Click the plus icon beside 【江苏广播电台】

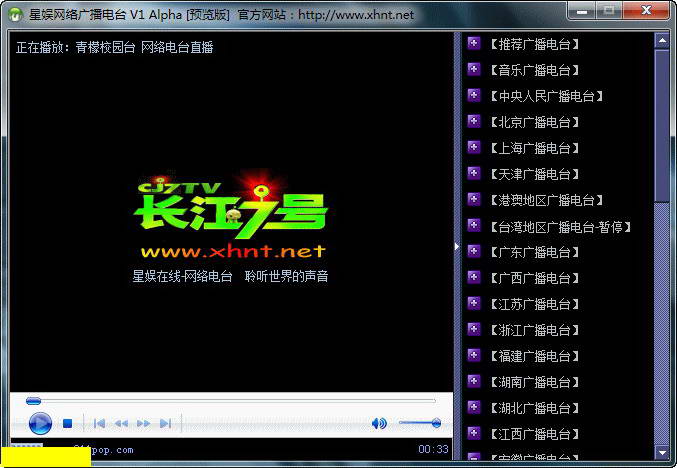474,303
